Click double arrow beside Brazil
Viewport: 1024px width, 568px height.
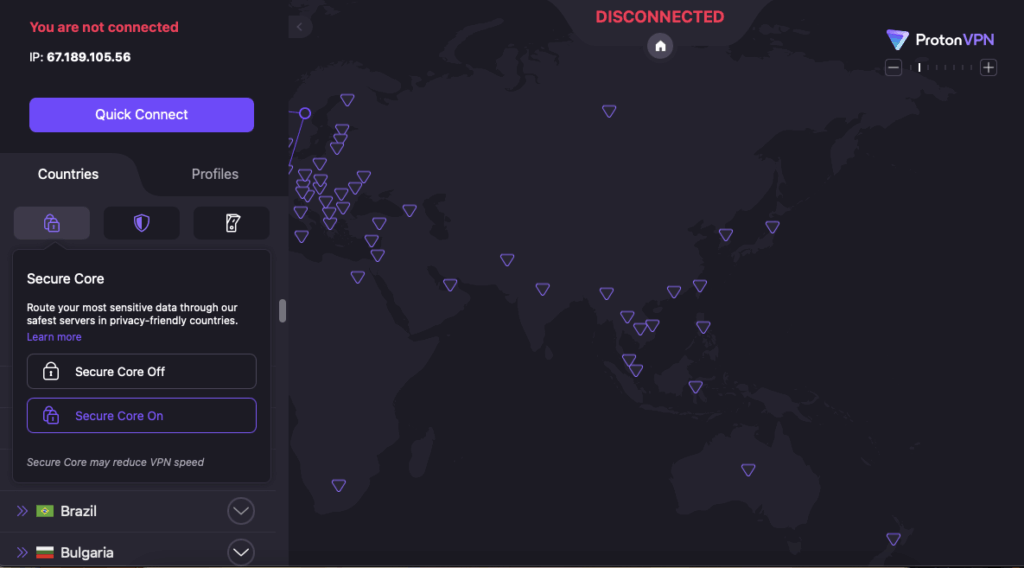click(x=22, y=511)
